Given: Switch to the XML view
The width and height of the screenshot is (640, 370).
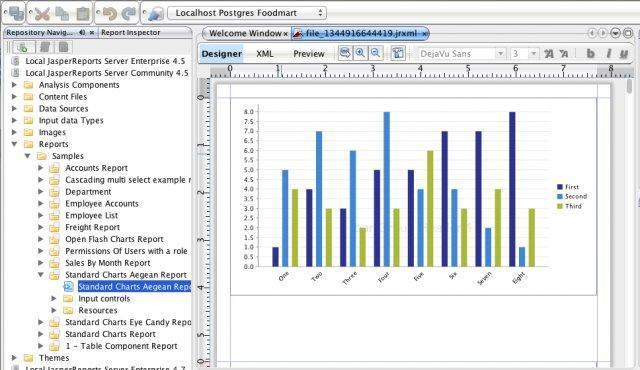Looking at the screenshot, I should (x=265, y=54).
